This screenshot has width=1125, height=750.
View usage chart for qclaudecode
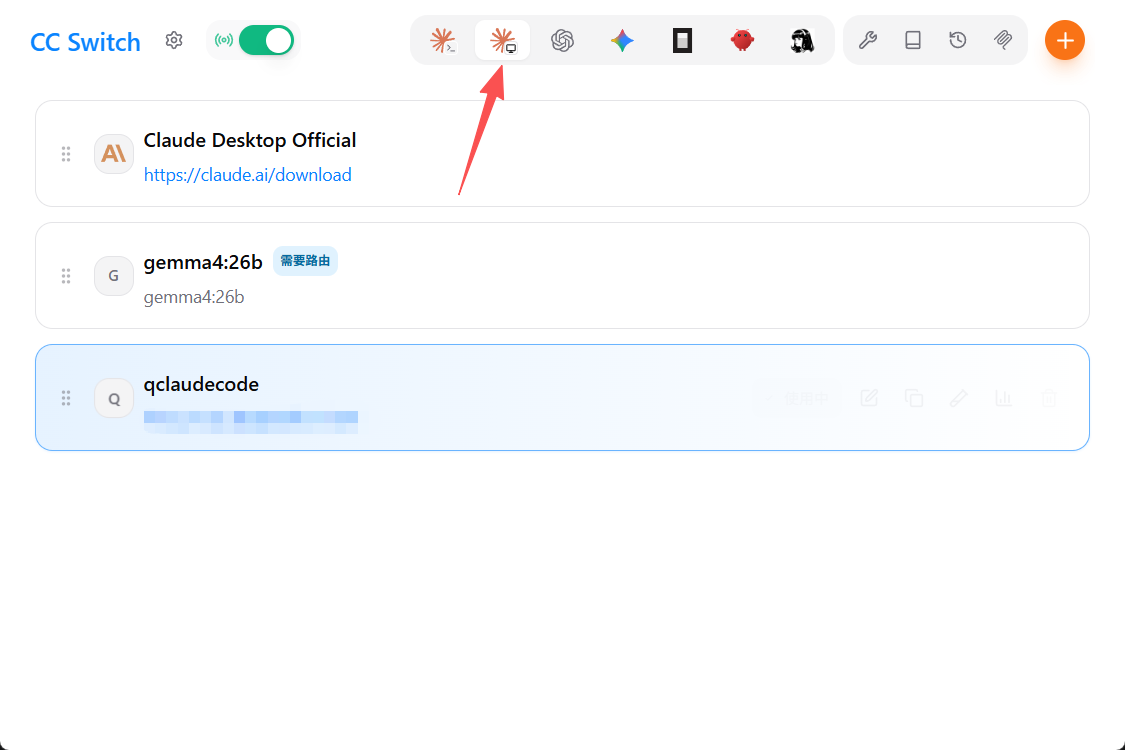[x=1003, y=398]
